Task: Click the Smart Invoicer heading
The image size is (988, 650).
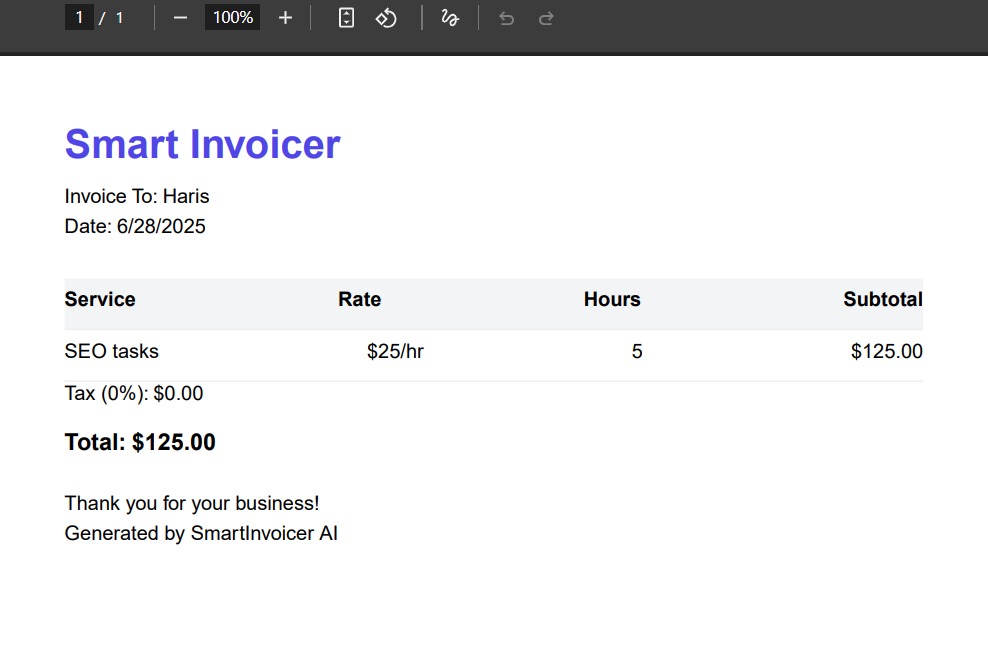Action: click(x=202, y=145)
